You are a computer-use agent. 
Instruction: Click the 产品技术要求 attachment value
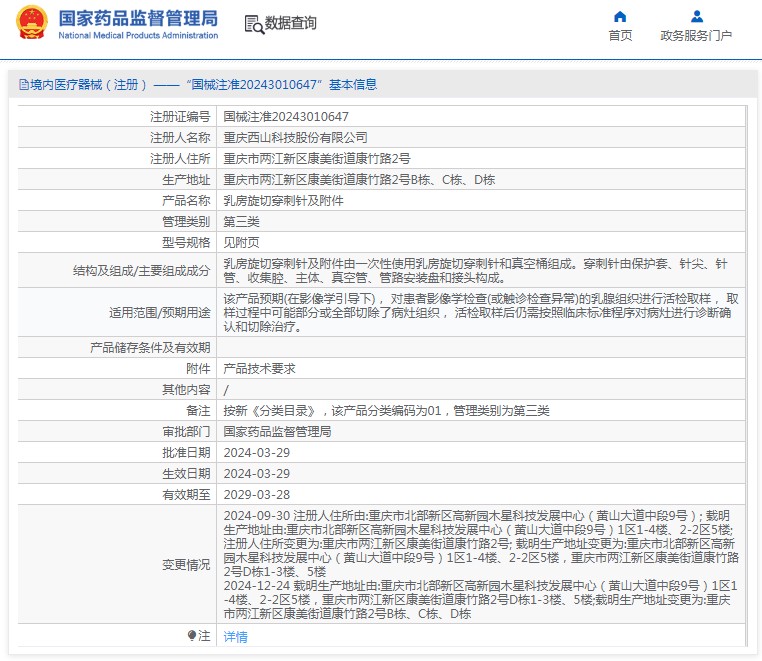coord(259,369)
